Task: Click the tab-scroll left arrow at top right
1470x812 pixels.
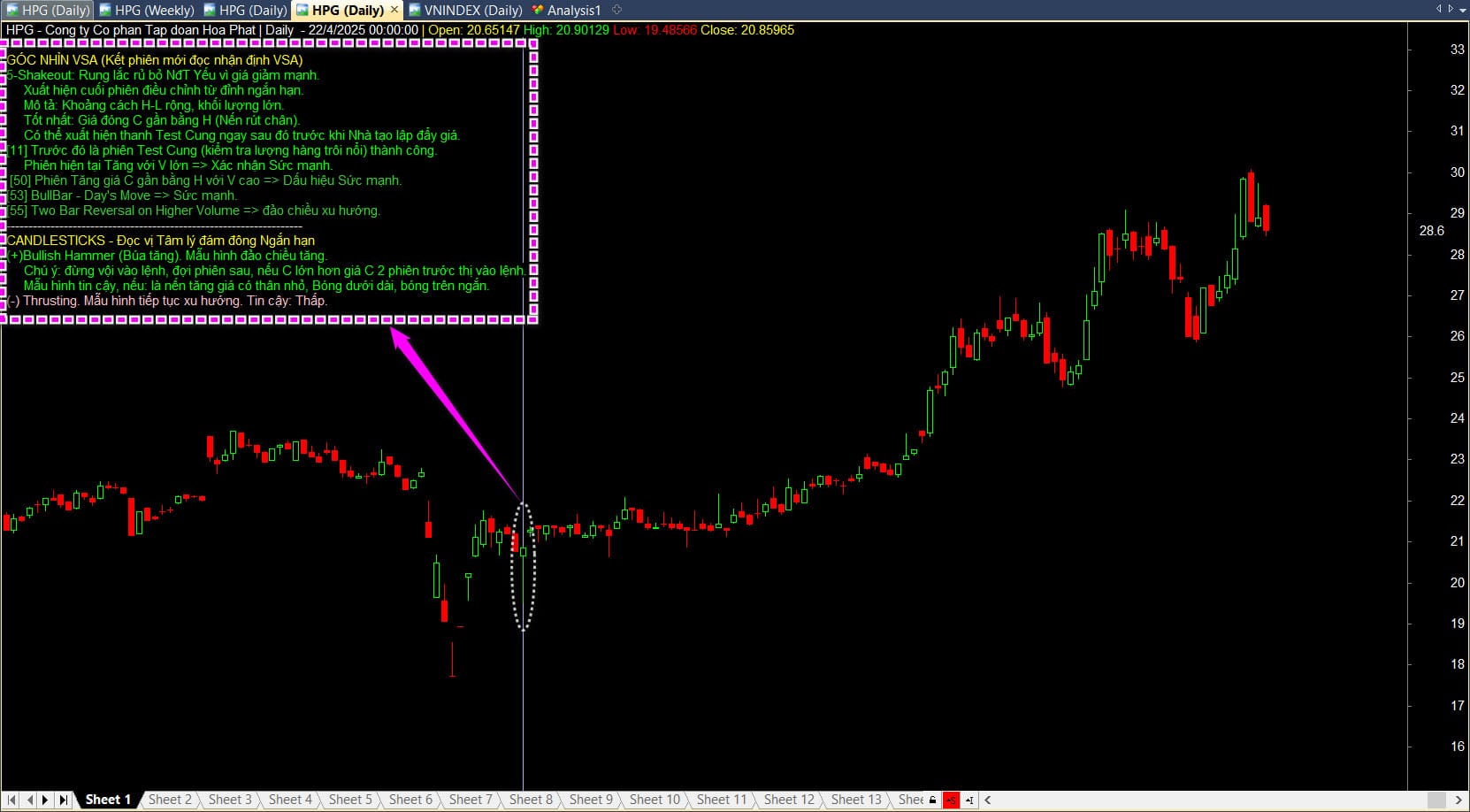Action: (x=1439, y=9)
